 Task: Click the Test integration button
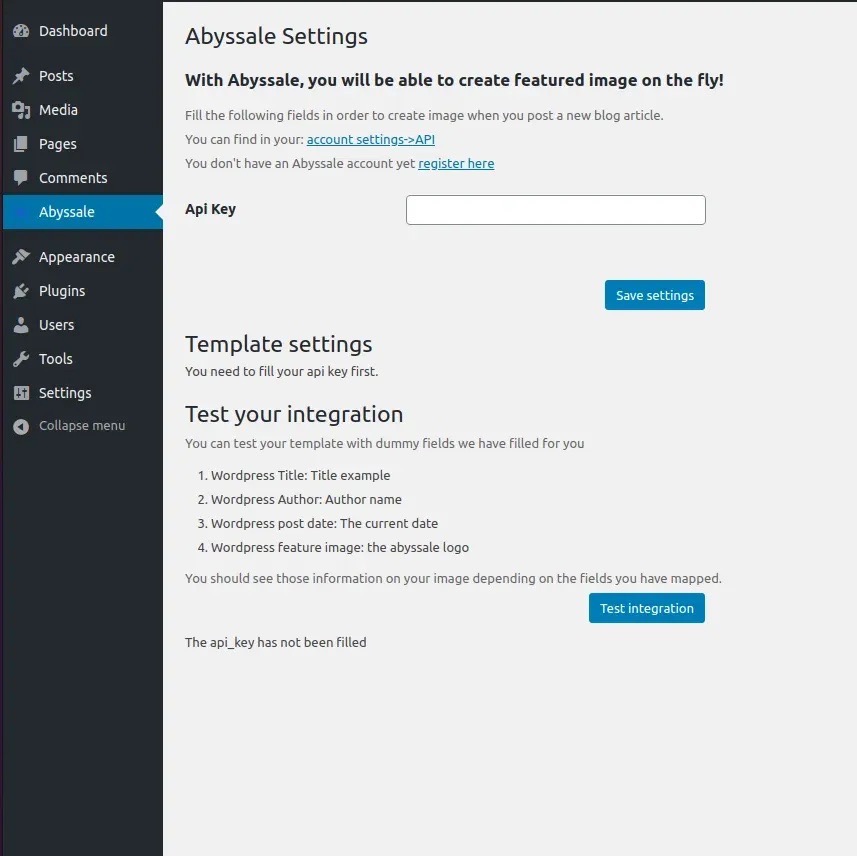pyautogui.click(x=647, y=608)
